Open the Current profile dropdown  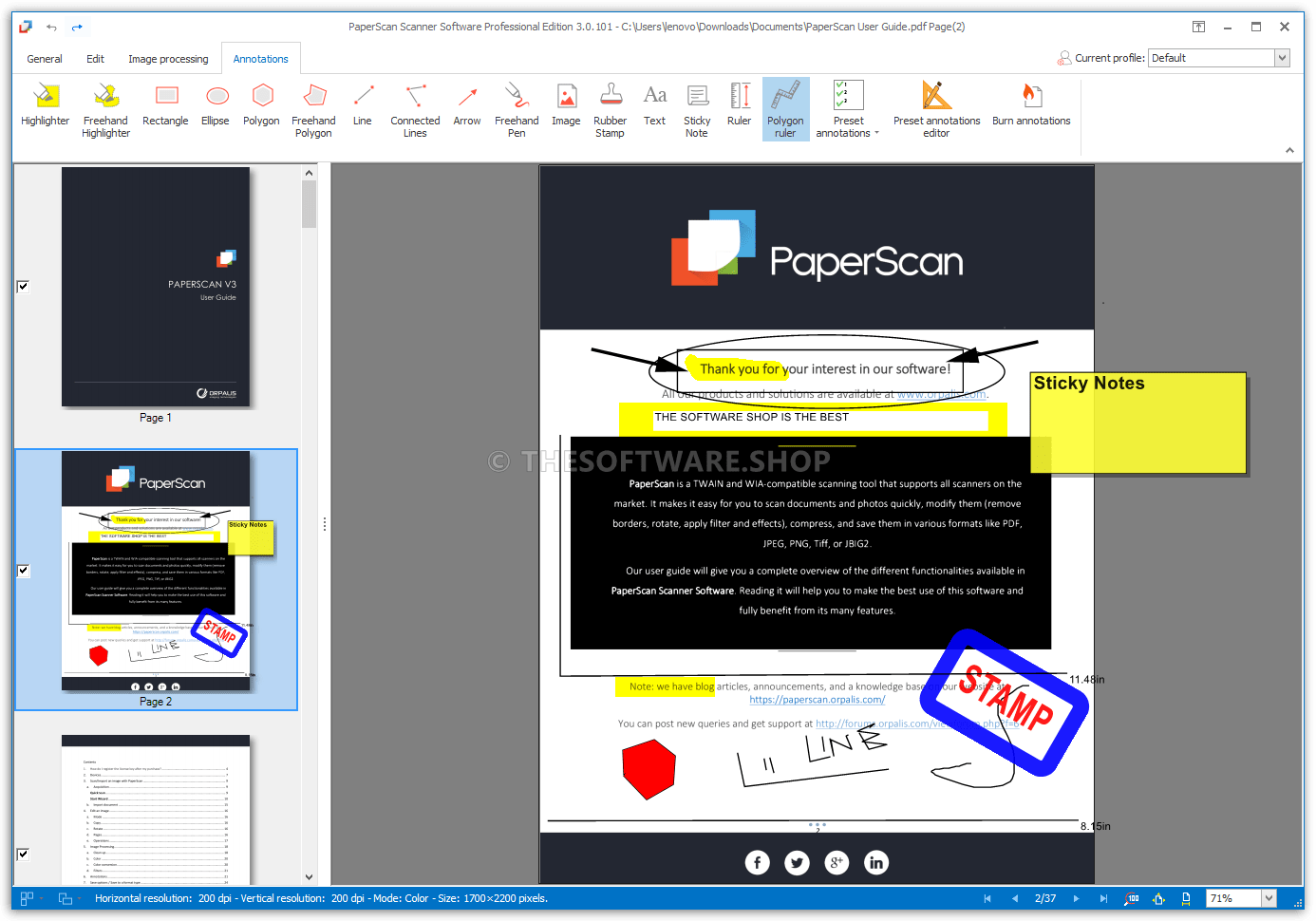click(x=1282, y=58)
